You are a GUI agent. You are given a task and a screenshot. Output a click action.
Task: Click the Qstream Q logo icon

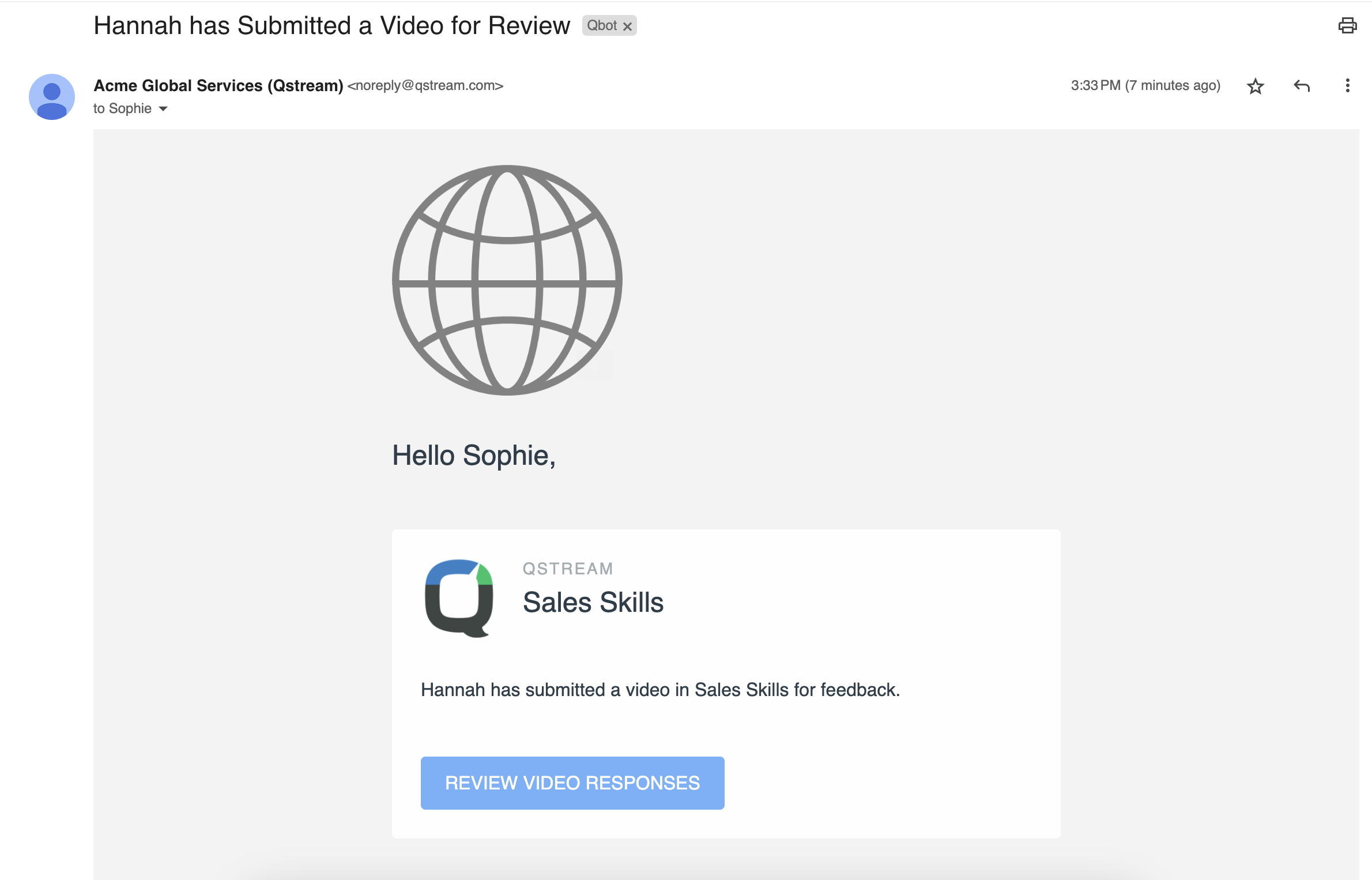459,598
